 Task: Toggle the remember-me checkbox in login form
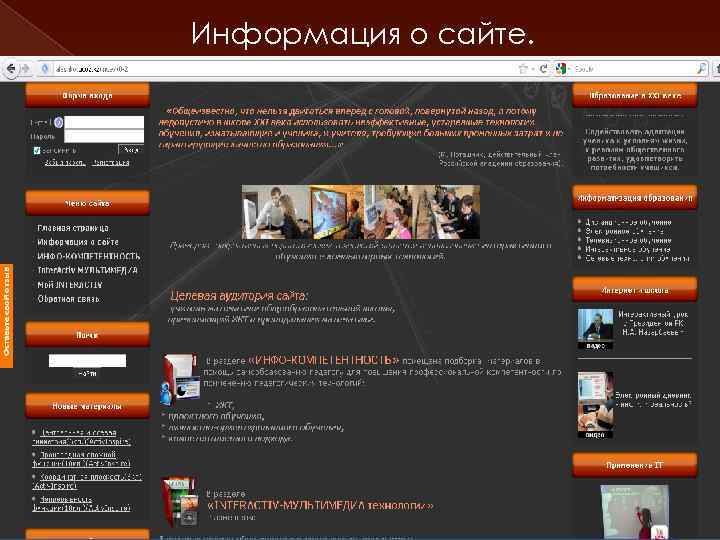click(37, 150)
